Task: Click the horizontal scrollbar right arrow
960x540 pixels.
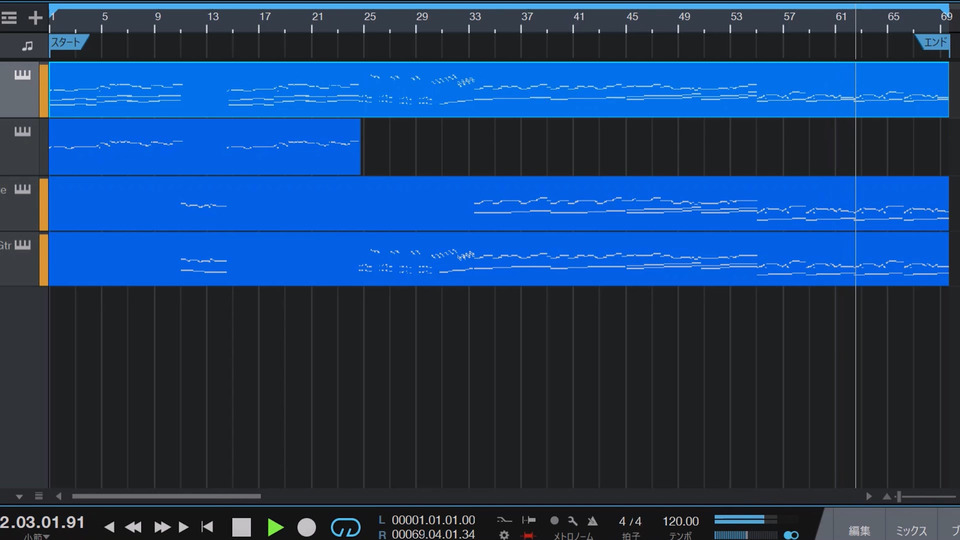Action: coord(868,496)
